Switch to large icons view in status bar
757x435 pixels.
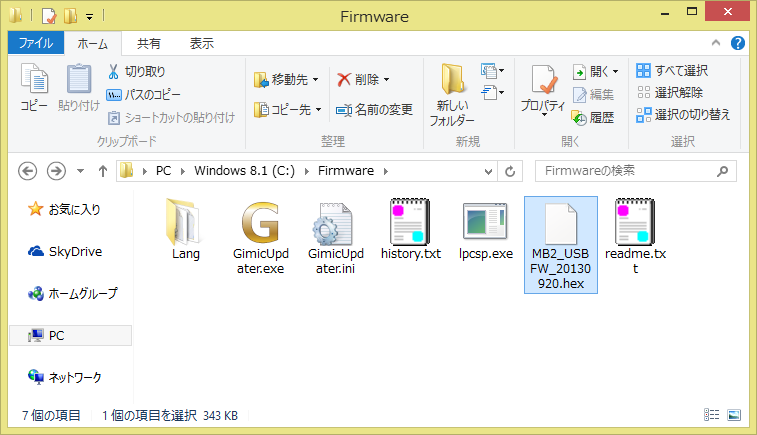[734, 414]
